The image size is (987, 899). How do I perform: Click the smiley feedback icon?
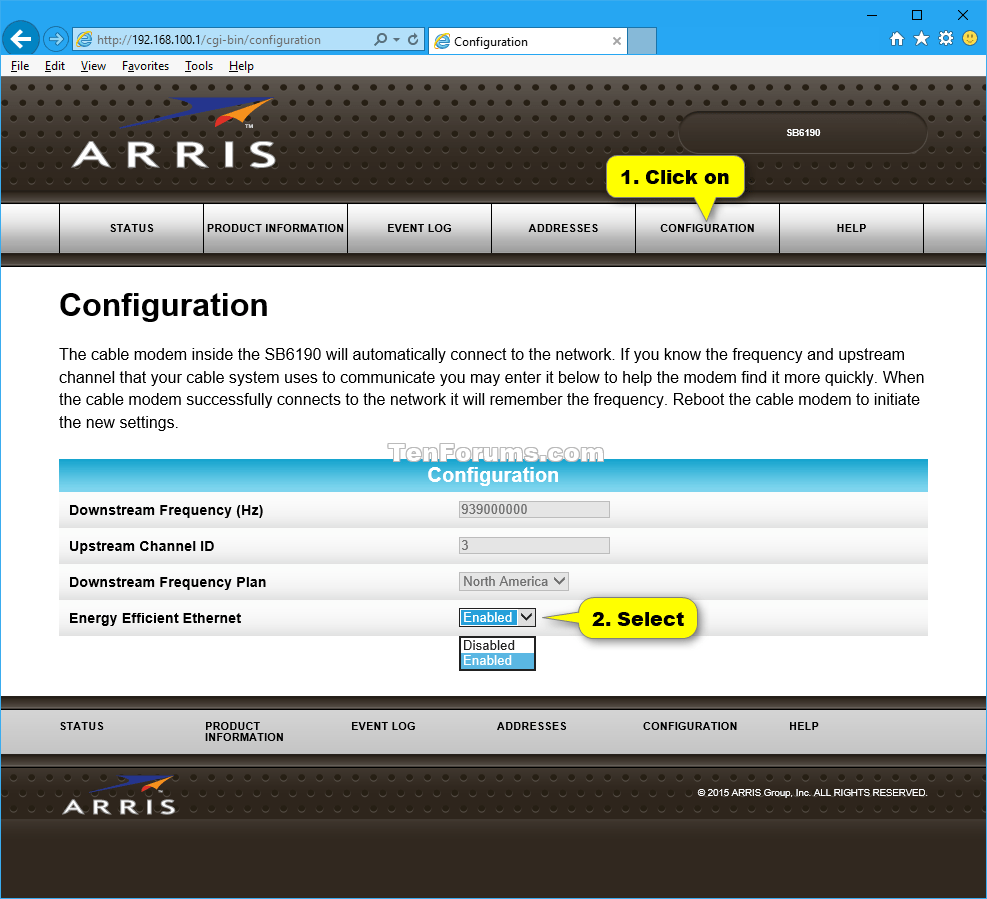tap(968, 38)
